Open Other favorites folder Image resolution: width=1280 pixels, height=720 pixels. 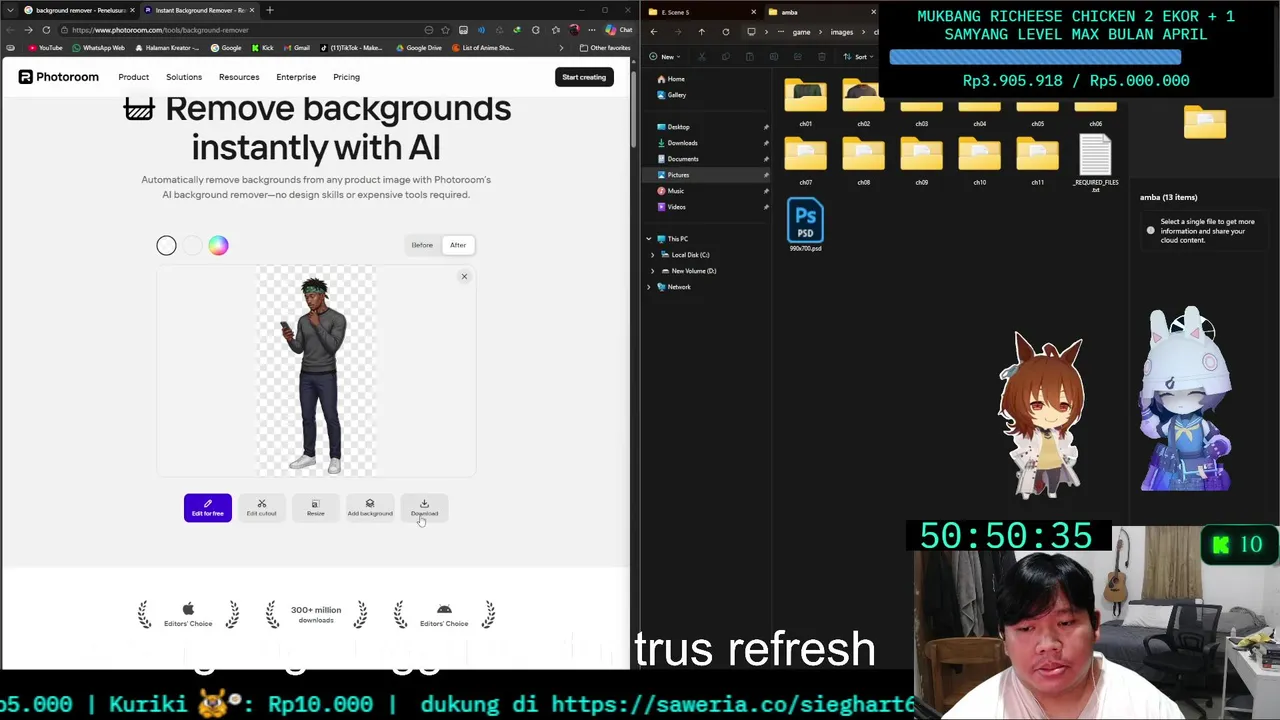[x=605, y=47]
